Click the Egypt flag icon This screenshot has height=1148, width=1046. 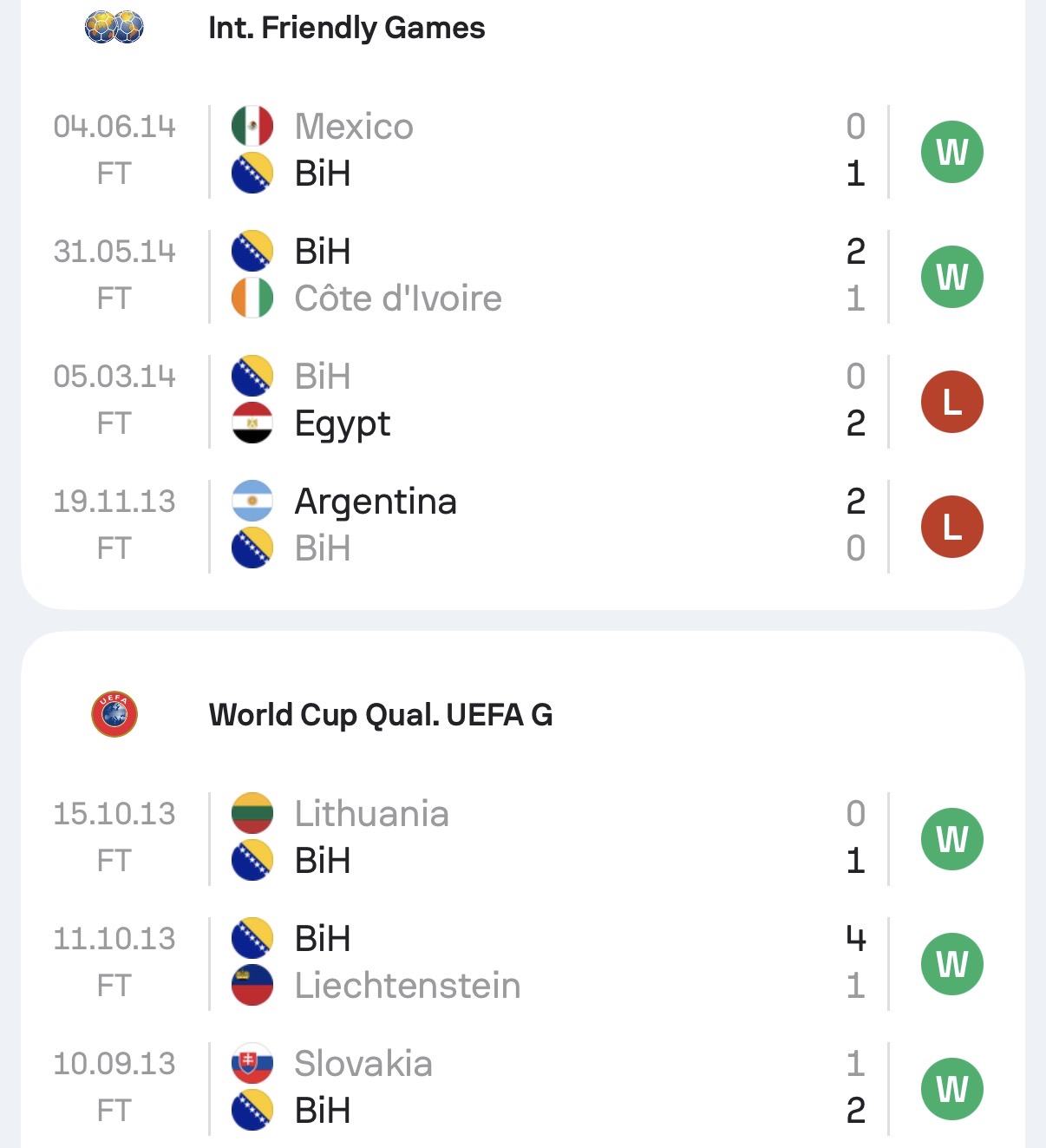[252, 423]
